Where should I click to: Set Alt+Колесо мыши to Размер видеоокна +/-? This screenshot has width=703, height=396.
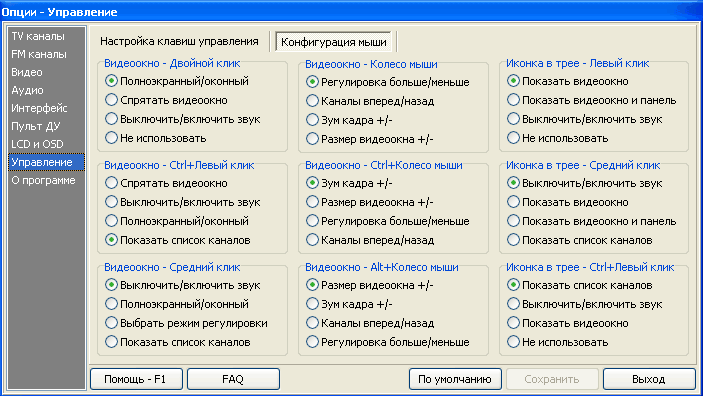click(370, 285)
